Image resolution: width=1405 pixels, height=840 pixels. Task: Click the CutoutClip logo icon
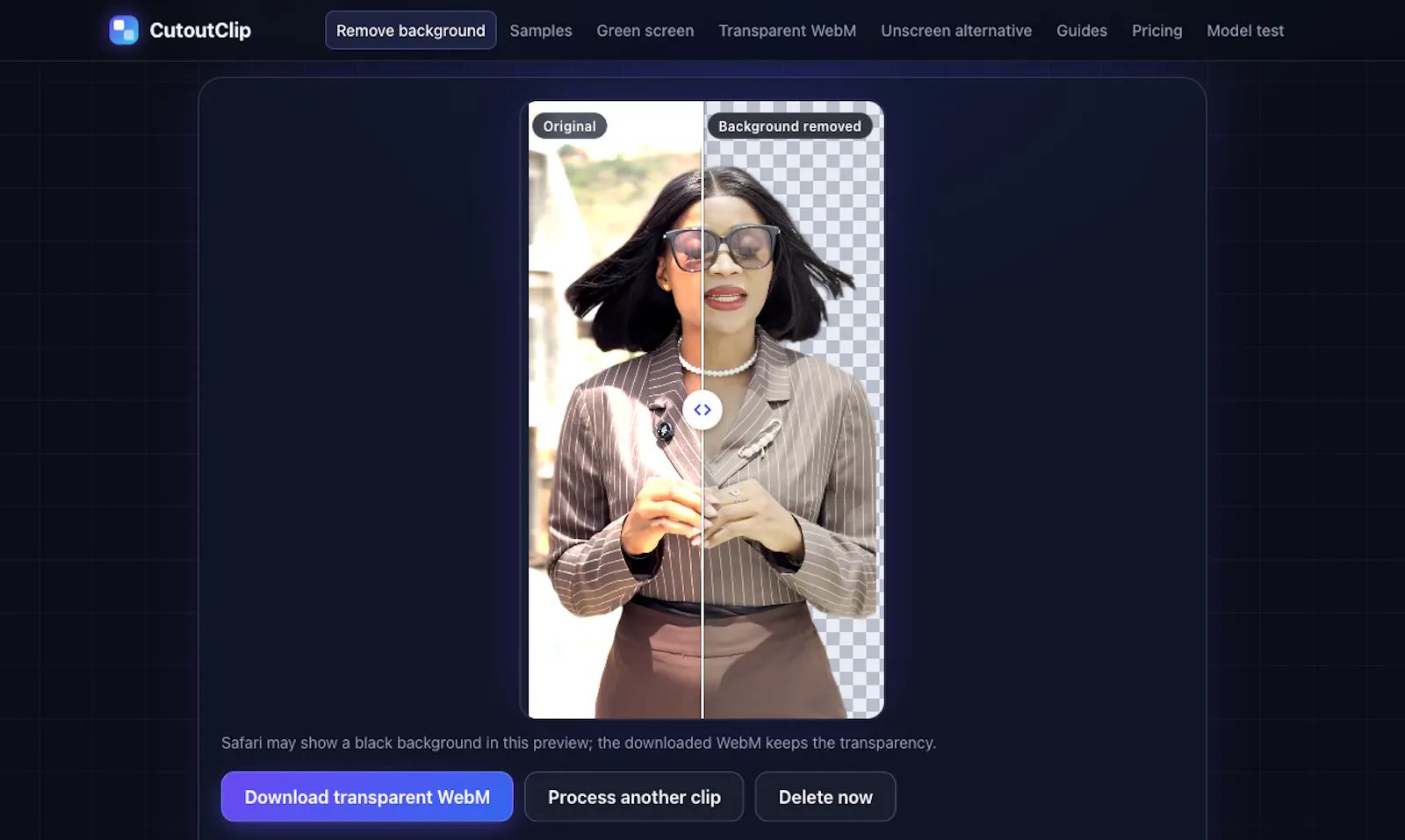pos(124,30)
